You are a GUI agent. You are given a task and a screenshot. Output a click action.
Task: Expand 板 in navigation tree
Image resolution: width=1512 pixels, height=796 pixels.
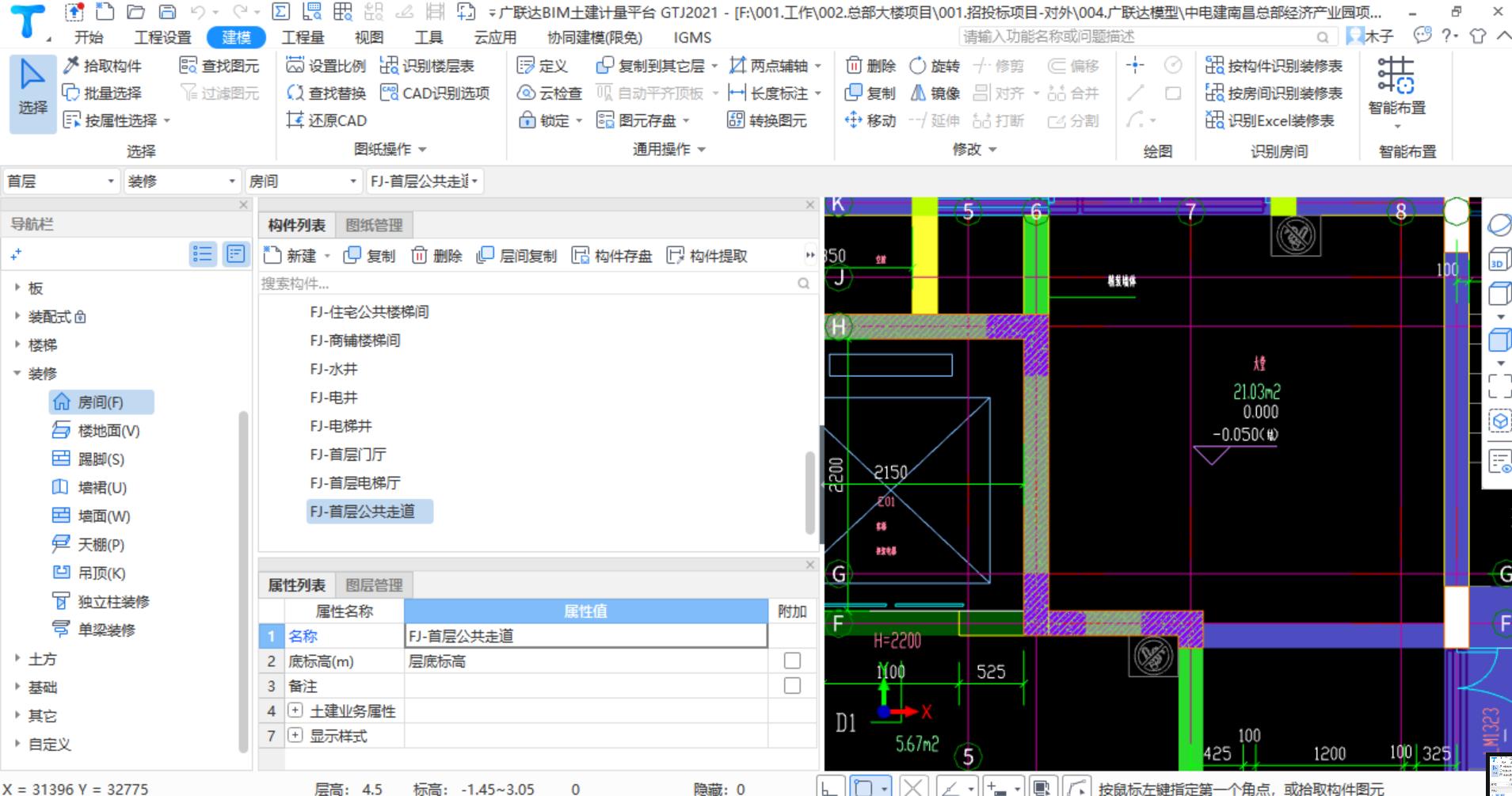click(x=17, y=288)
